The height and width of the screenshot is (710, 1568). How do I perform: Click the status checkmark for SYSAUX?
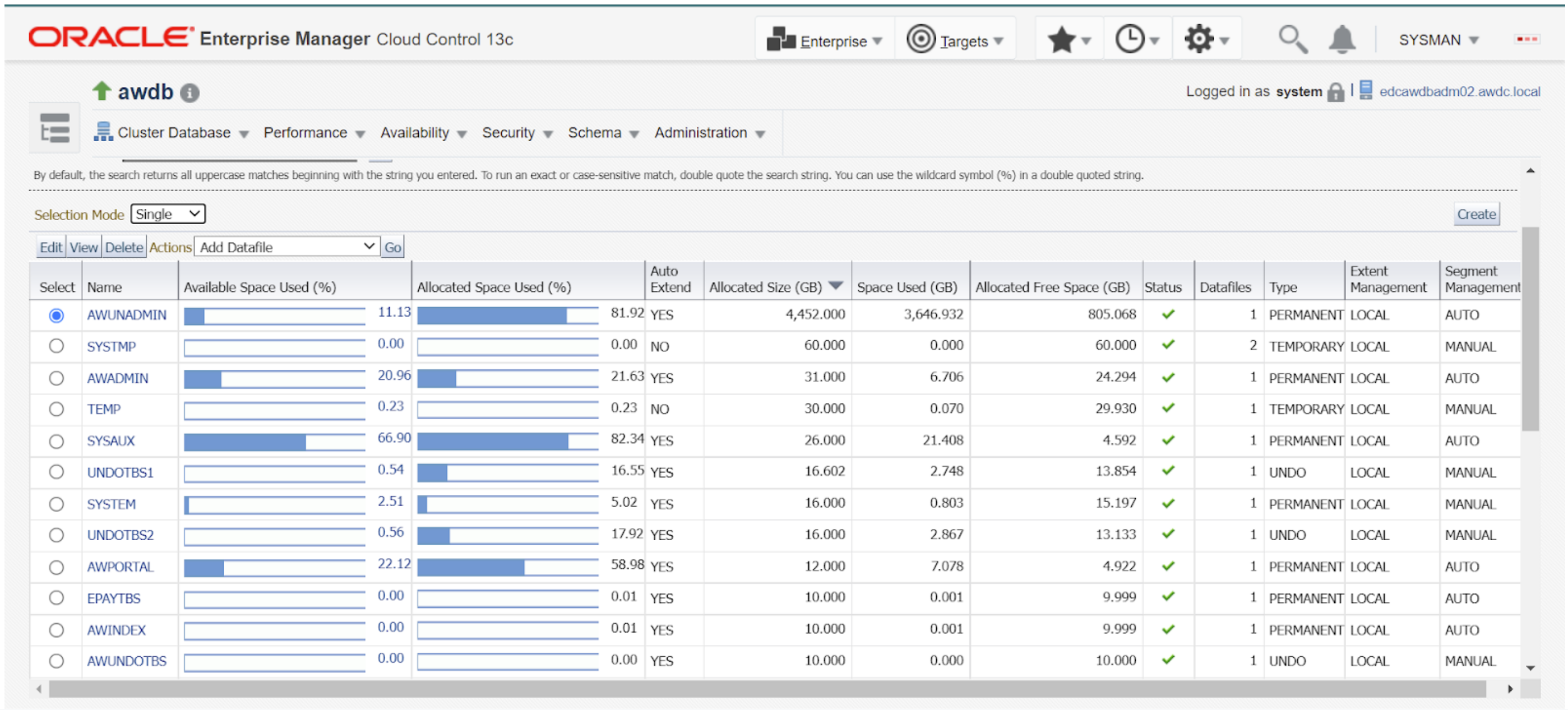click(x=1168, y=440)
